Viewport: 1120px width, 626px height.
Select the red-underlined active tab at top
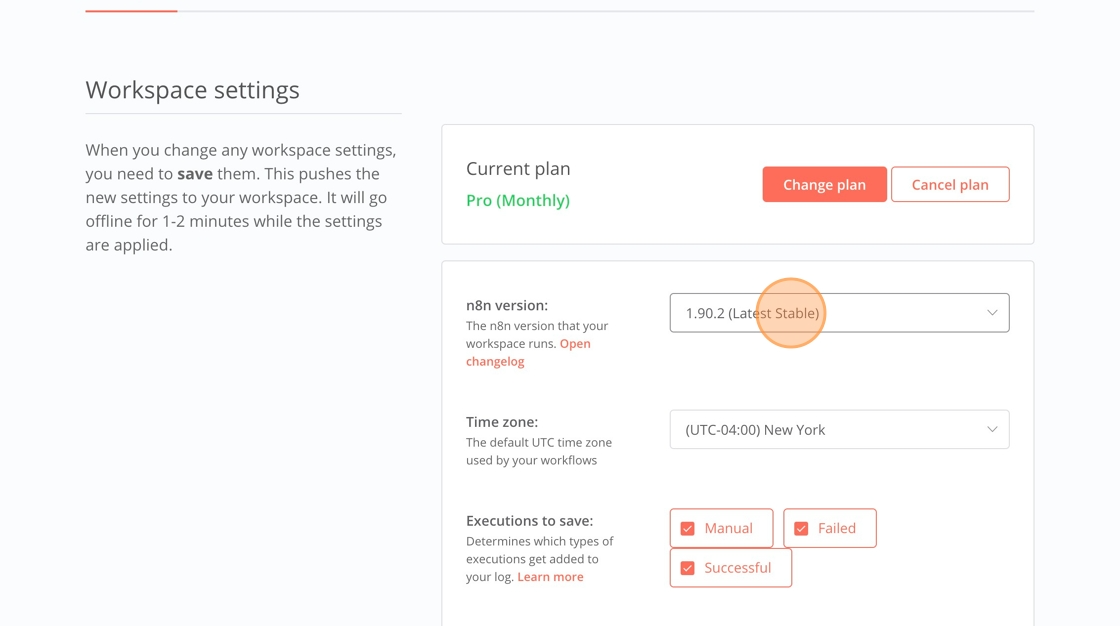131,10
